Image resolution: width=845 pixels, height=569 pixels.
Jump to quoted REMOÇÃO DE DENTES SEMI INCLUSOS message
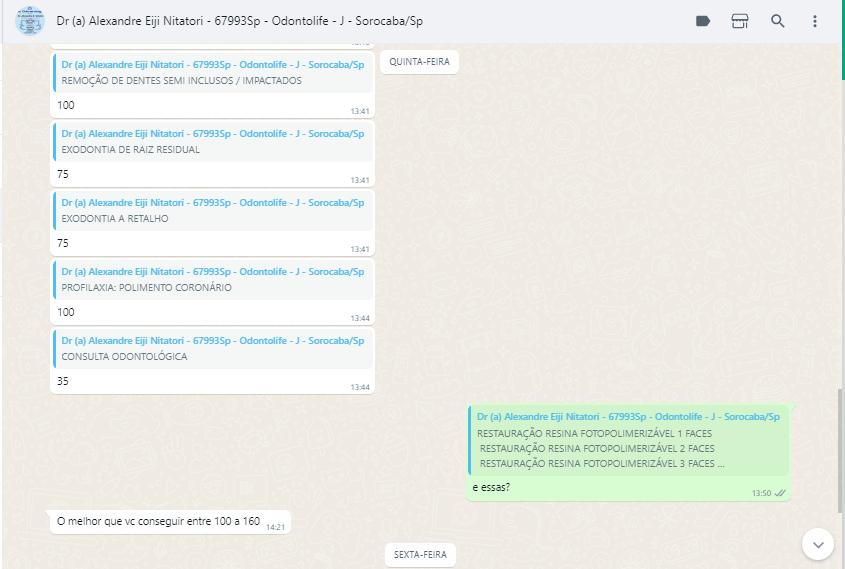[x=213, y=73]
